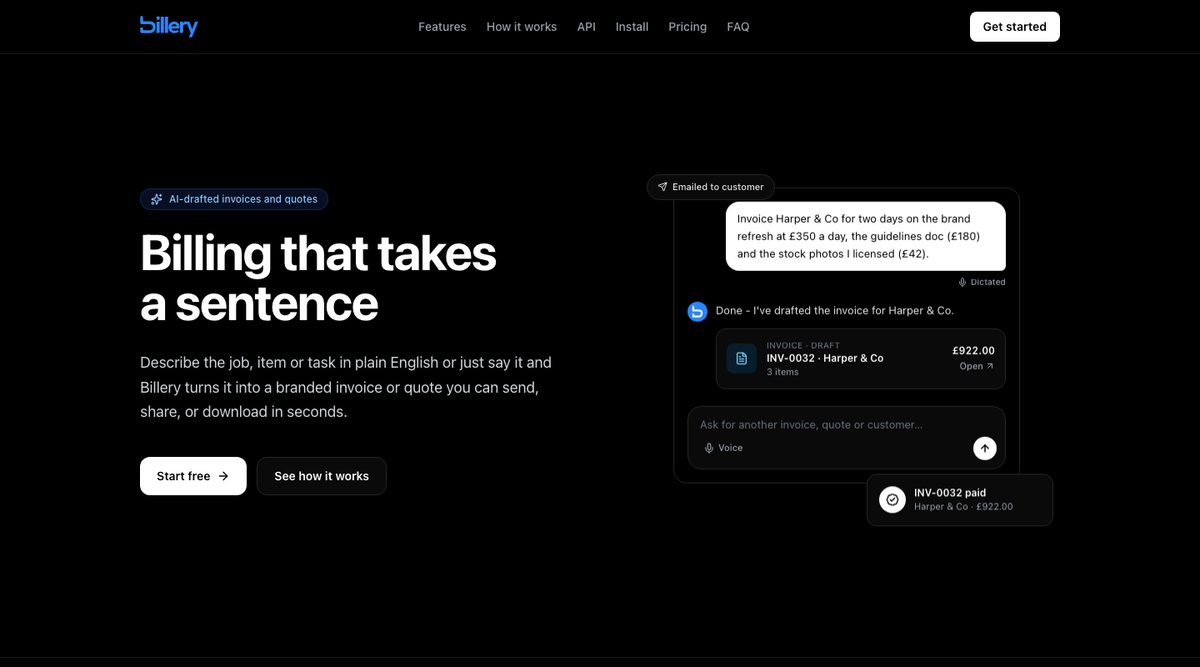The width and height of the screenshot is (1200, 667).
Task: Open the Pricing page link
Action: [x=687, y=27]
